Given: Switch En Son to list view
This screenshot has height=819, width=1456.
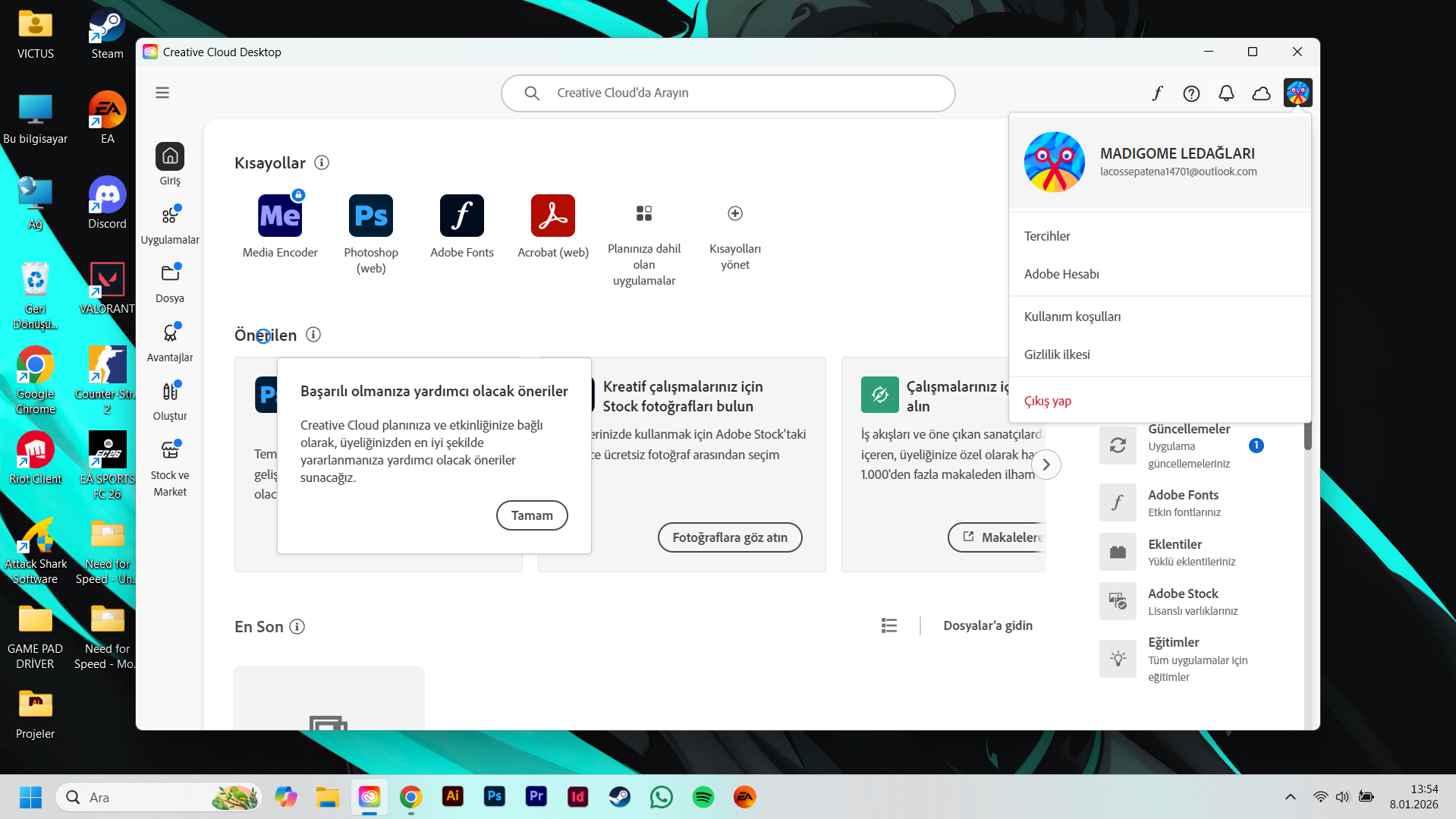Looking at the screenshot, I should click(x=889, y=625).
